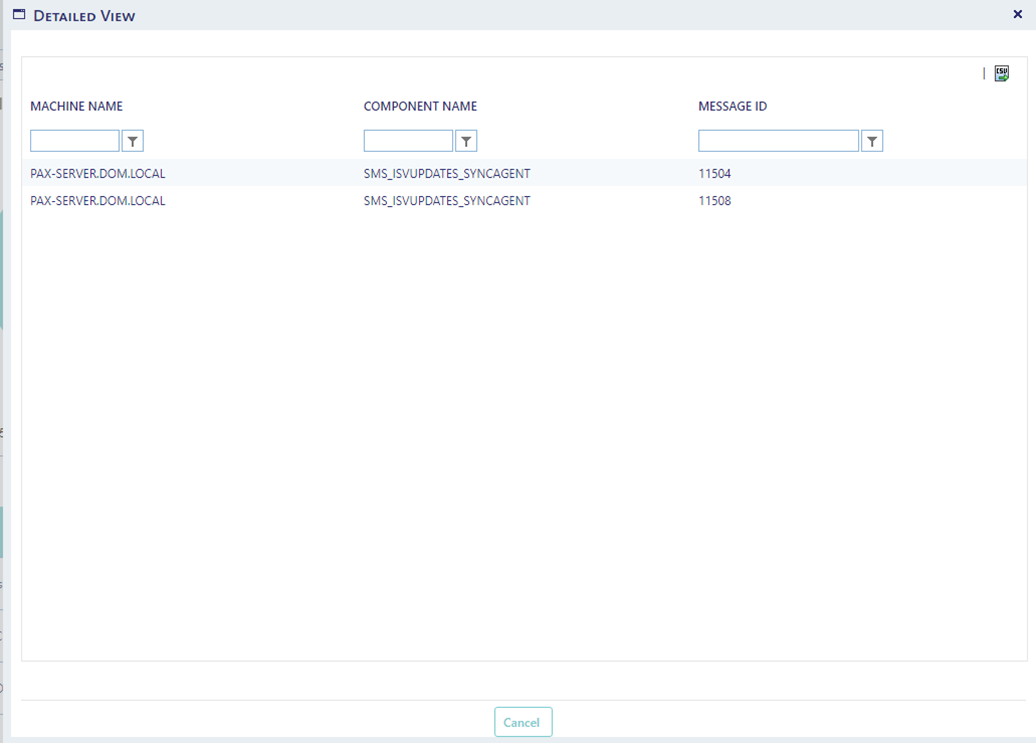
Task: Focus the Component Name filter text box
Action: [408, 141]
